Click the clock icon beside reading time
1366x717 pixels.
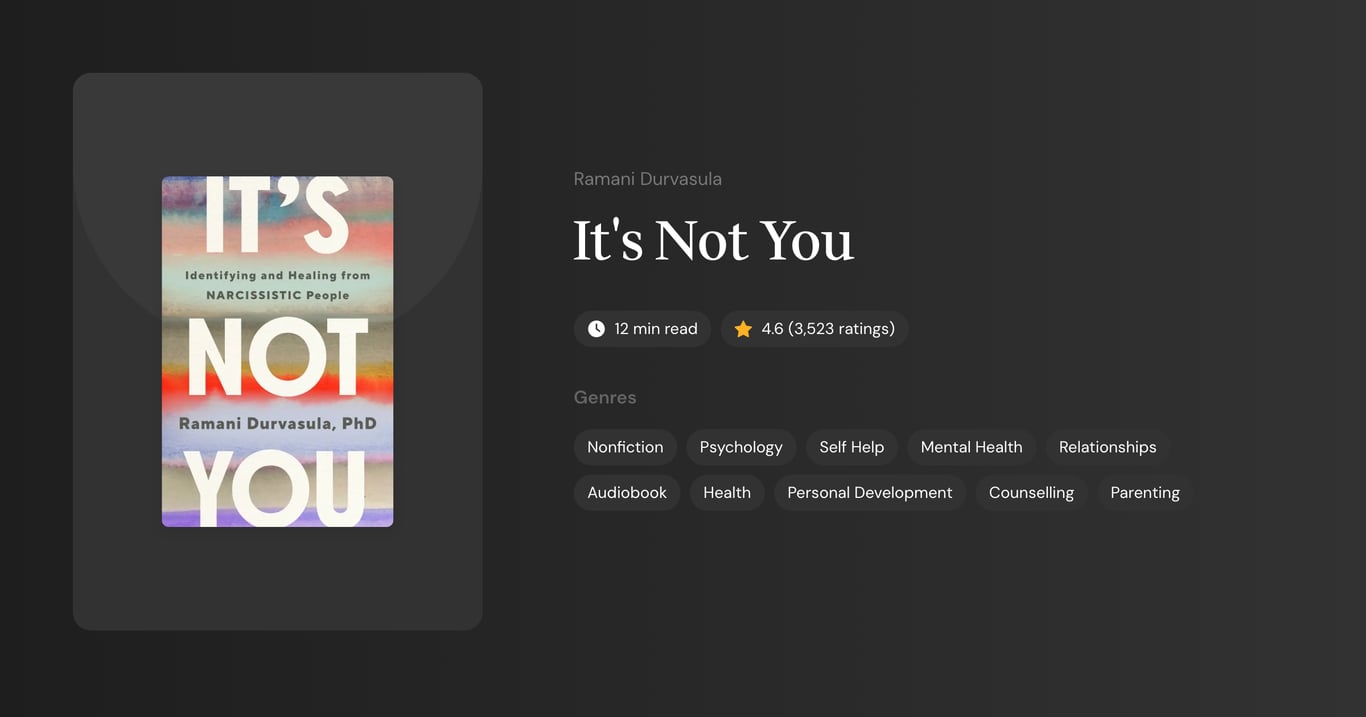(x=595, y=328)
